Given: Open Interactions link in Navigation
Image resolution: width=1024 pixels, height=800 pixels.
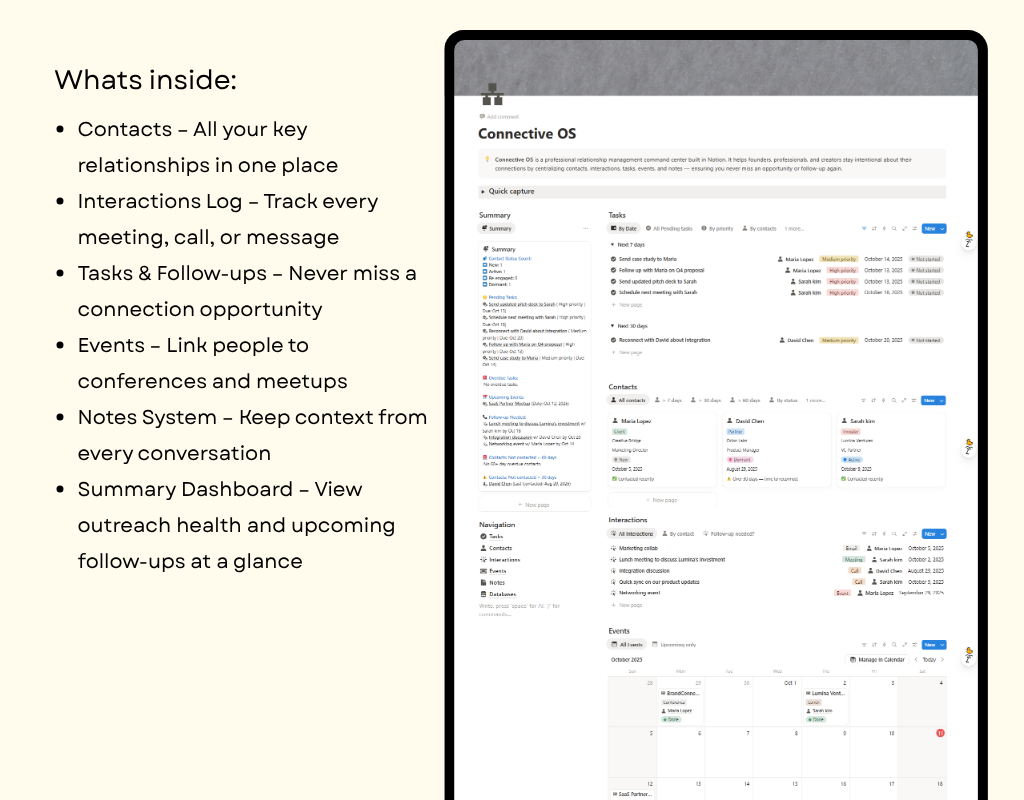Looking at the screenshot, I should coord(500,560).
